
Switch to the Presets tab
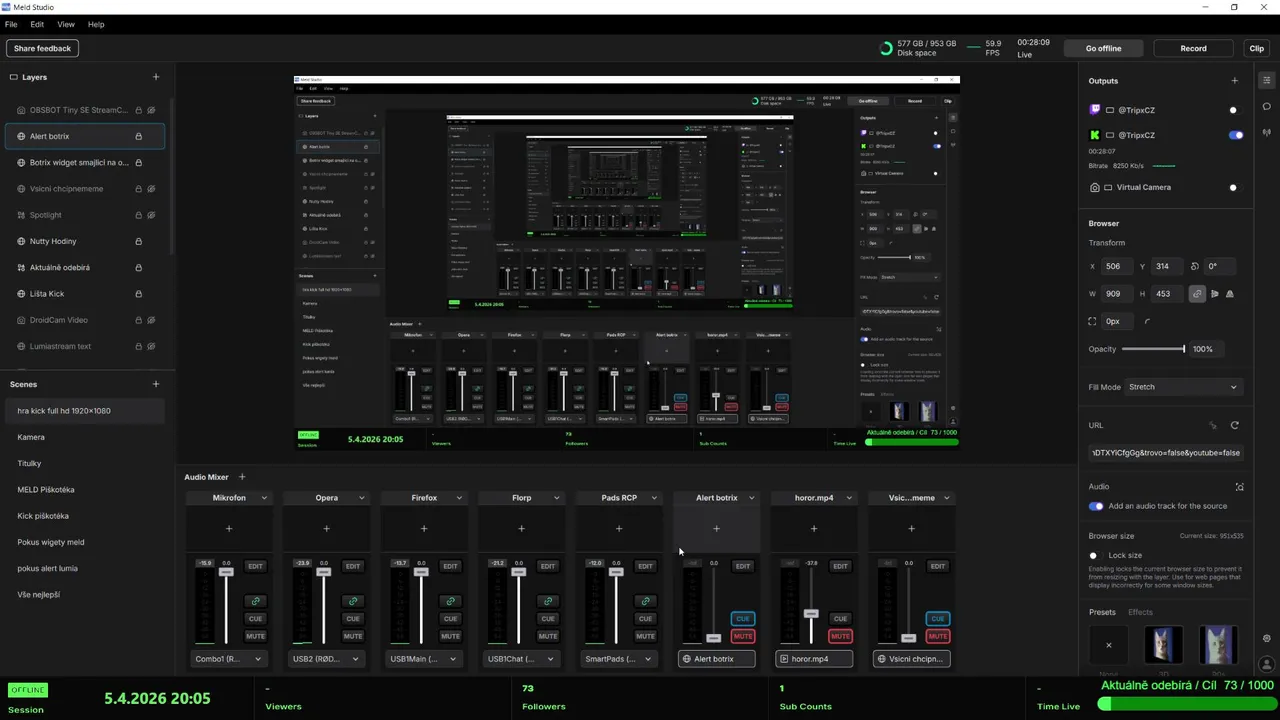pos(1102,612)
